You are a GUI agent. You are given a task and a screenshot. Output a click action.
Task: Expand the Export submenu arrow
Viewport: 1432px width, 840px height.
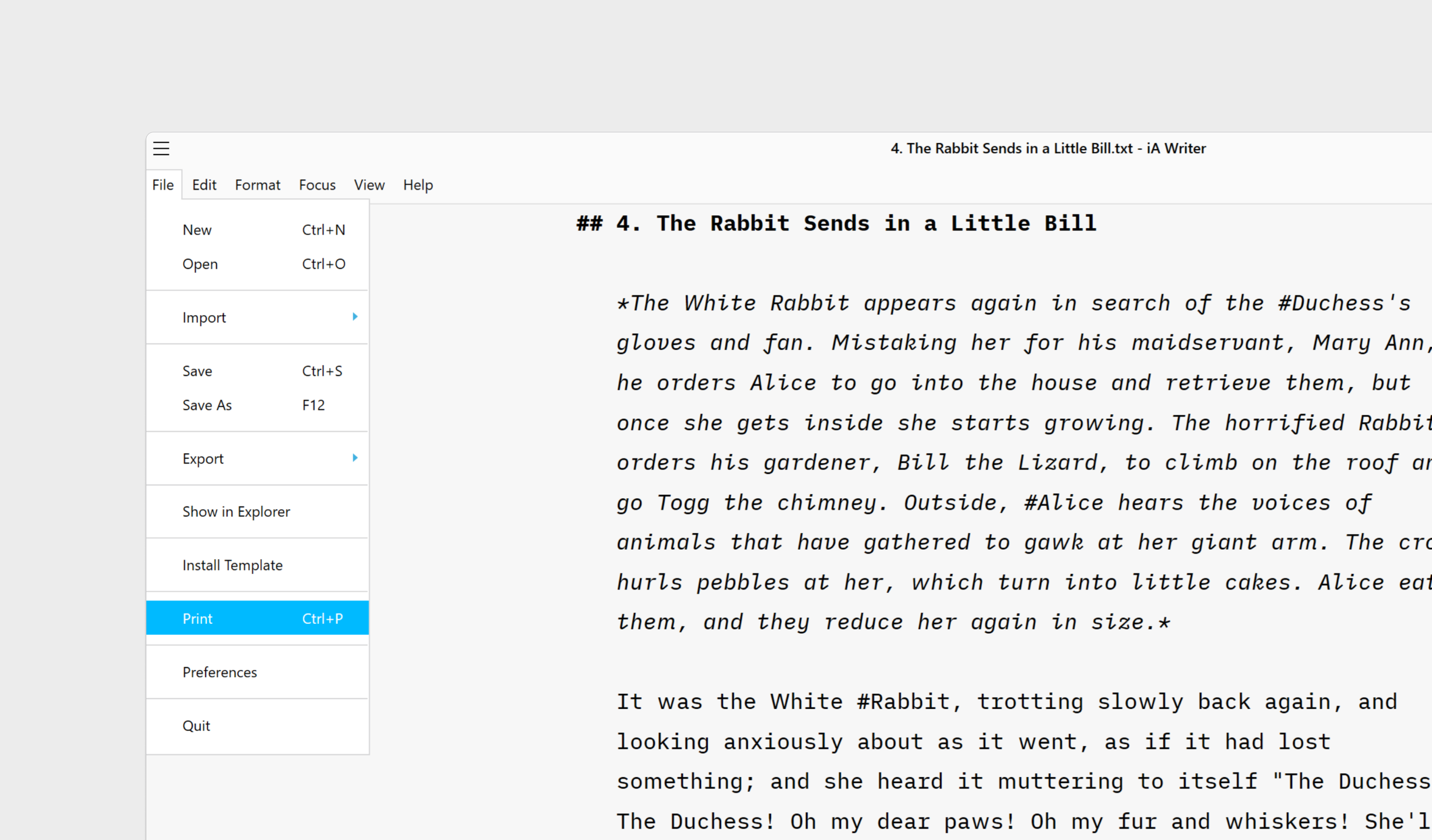coord(355,458)
